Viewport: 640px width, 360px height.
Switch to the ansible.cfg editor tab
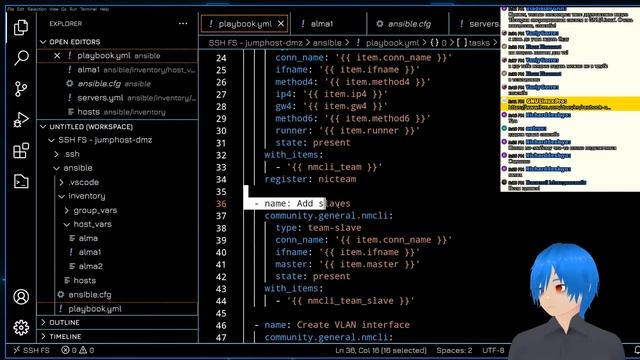pyautogui.click(x=409, y=24)
